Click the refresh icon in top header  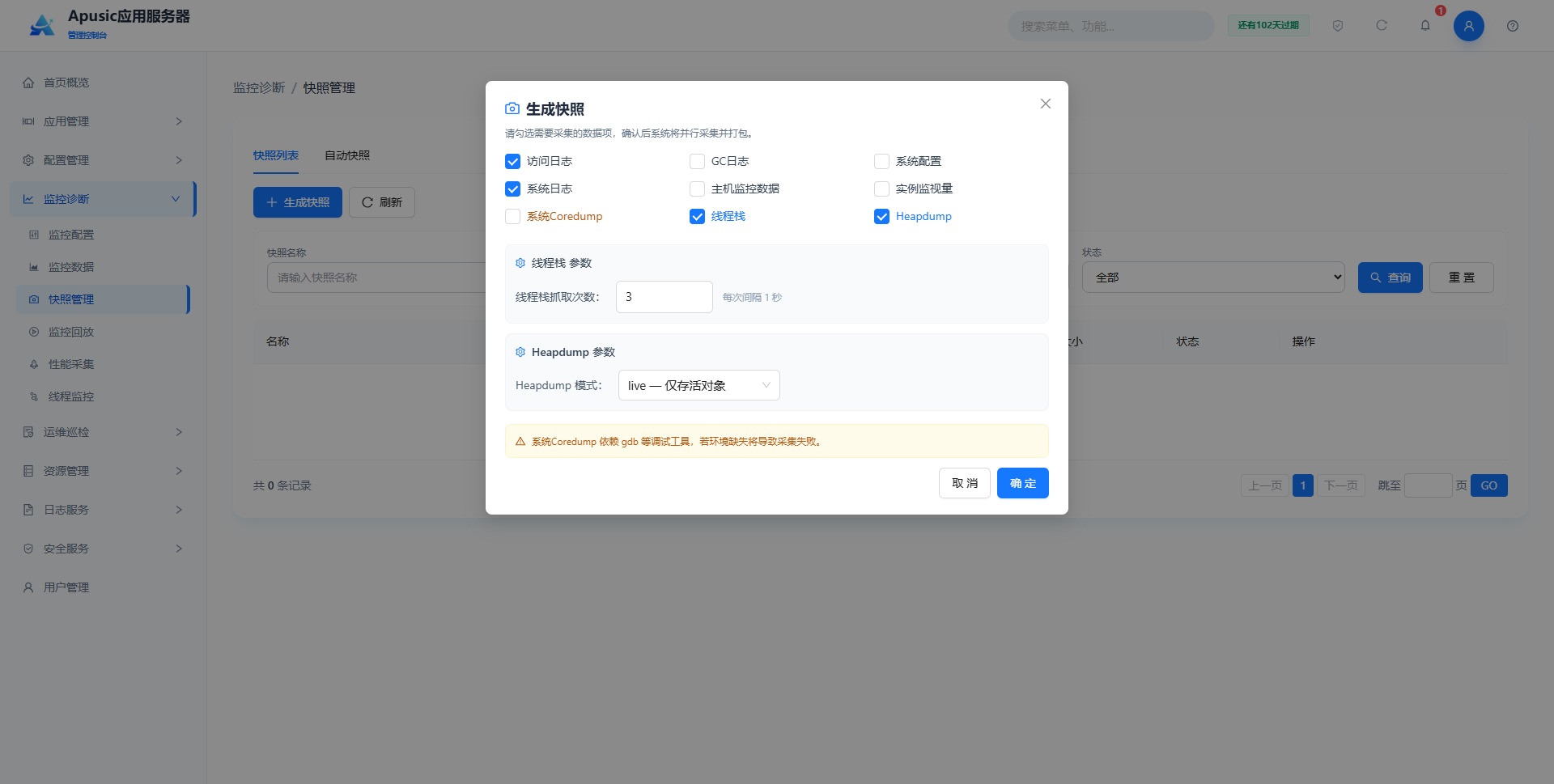(1382, 26)
